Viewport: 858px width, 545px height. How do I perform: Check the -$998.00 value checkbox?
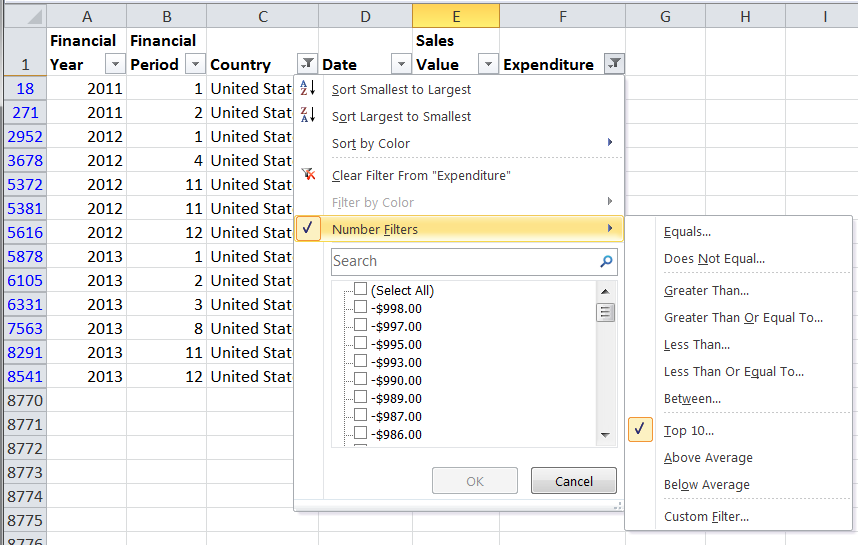click(x=360, y=308)
